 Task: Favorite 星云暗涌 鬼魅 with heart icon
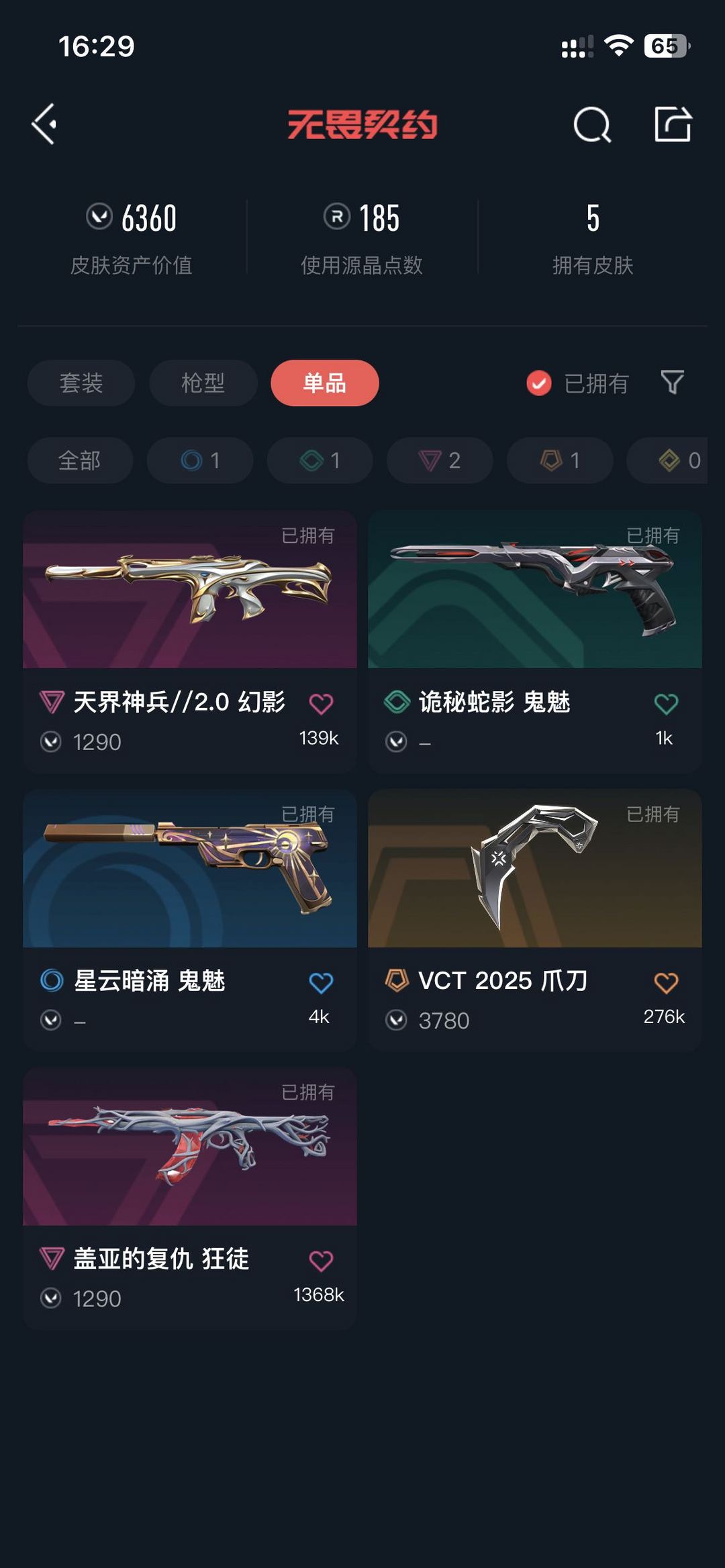[x=321, y=983]
